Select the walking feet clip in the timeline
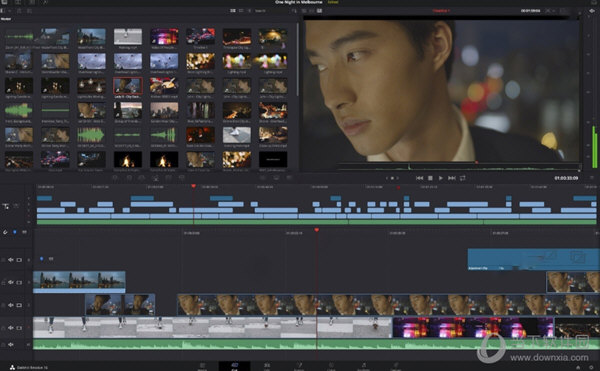This screenshot has width=600, height=371. click(x=212, y=327)
